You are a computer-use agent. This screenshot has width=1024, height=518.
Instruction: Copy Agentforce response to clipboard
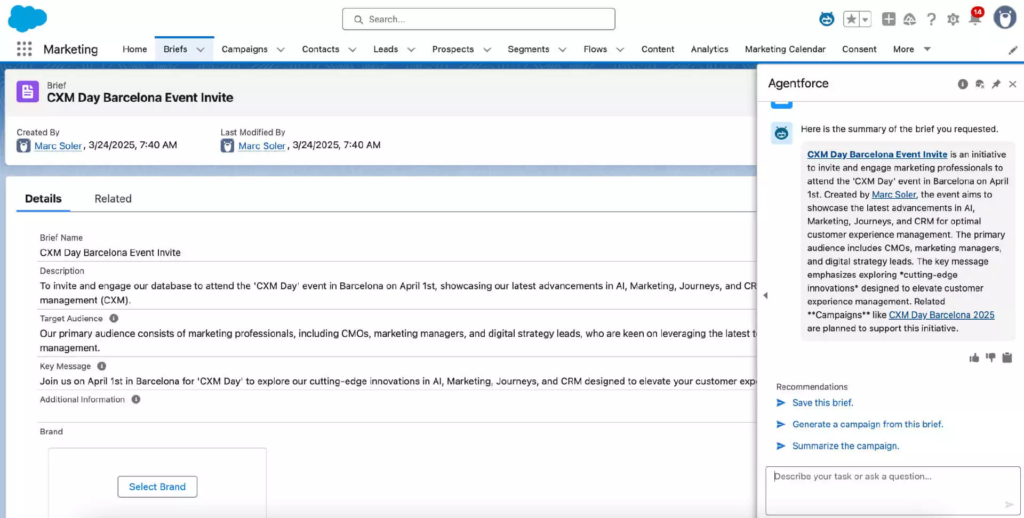pyautogui.click(x=1007, y=357)
